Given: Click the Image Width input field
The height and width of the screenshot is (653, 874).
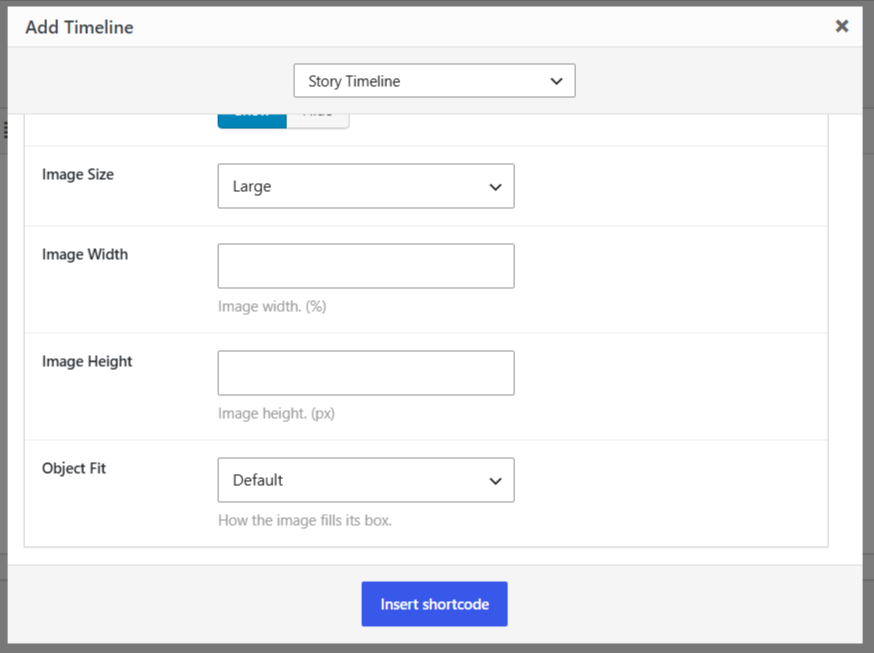Looking at the screenshot, I should click(366, 266).
